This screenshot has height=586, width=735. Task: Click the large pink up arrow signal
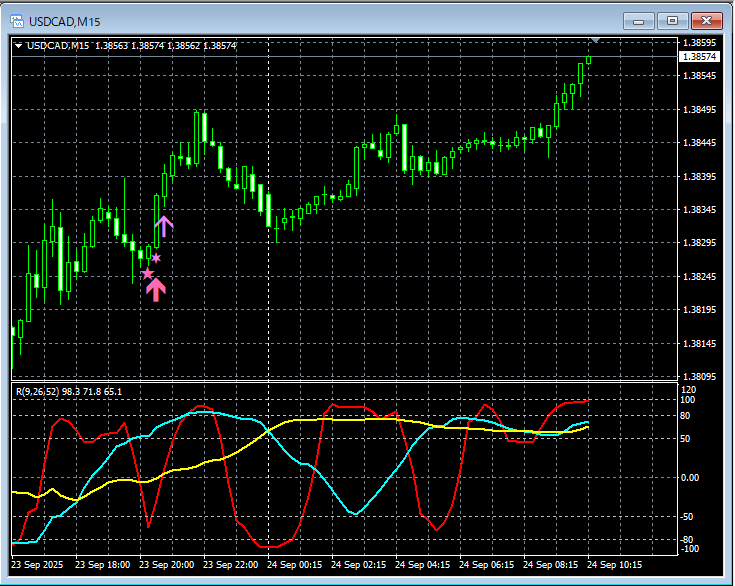tap(156, 290)
